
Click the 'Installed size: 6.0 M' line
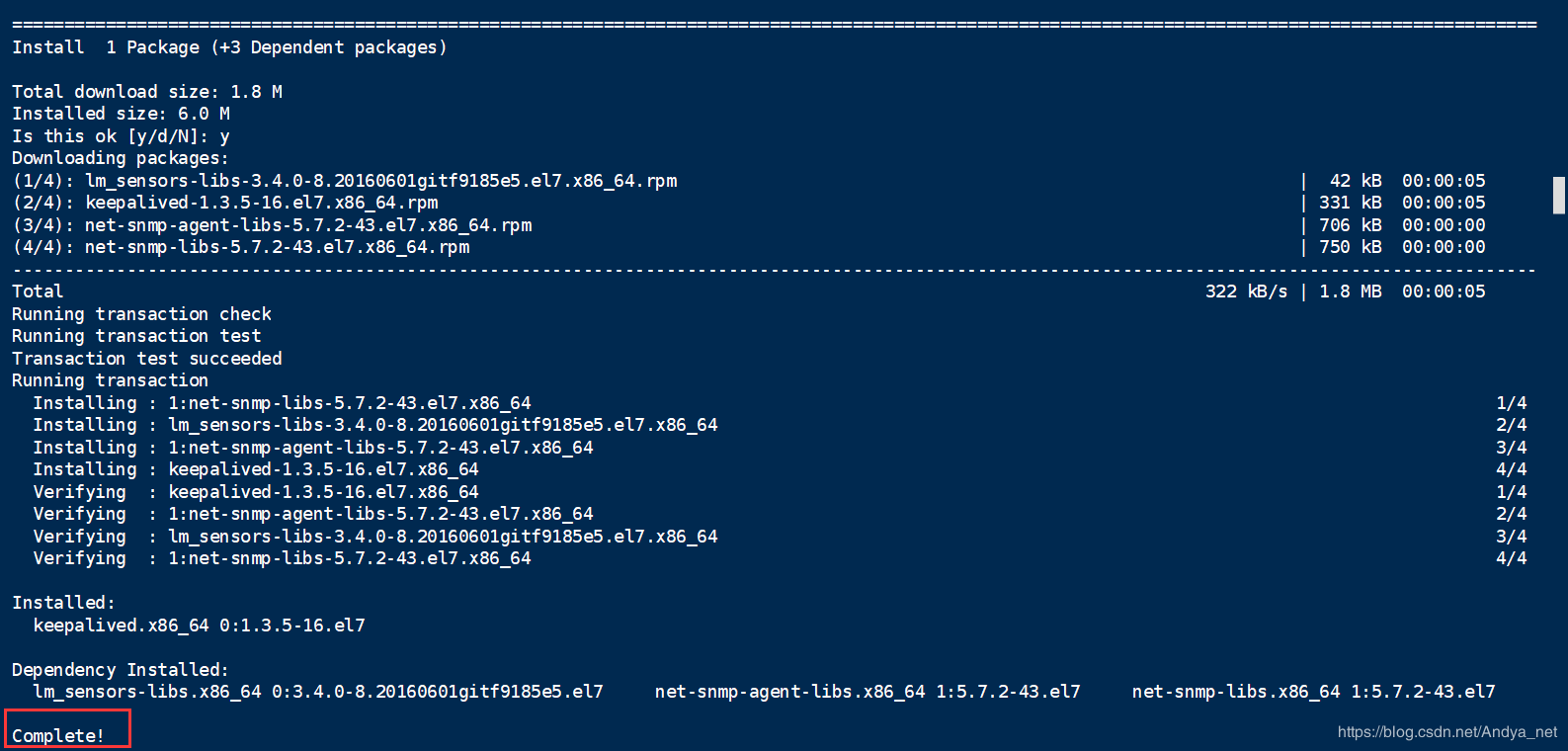coord(121,114)
